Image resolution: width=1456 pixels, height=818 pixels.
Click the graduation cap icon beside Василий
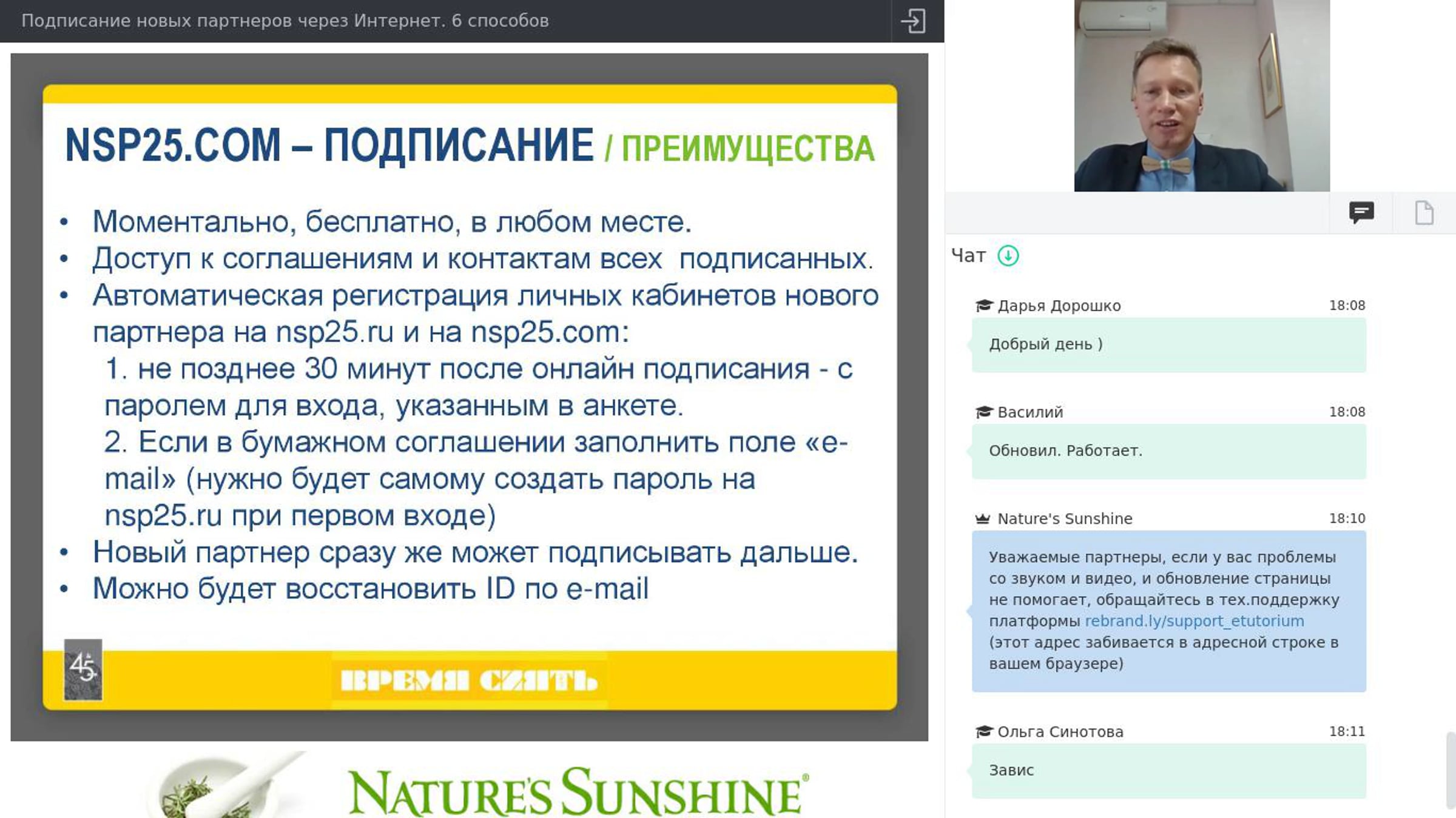[983, 412]
